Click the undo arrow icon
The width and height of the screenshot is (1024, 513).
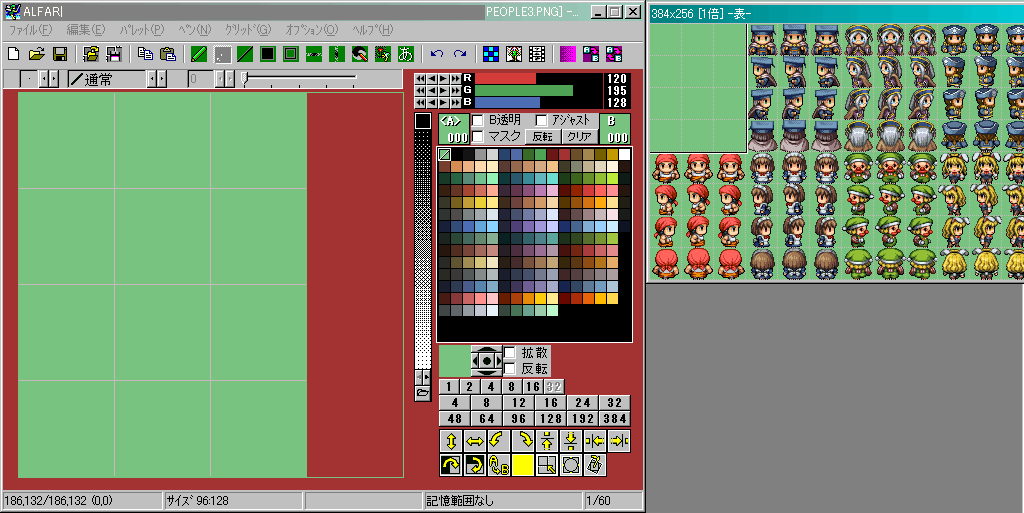(437, 54)
